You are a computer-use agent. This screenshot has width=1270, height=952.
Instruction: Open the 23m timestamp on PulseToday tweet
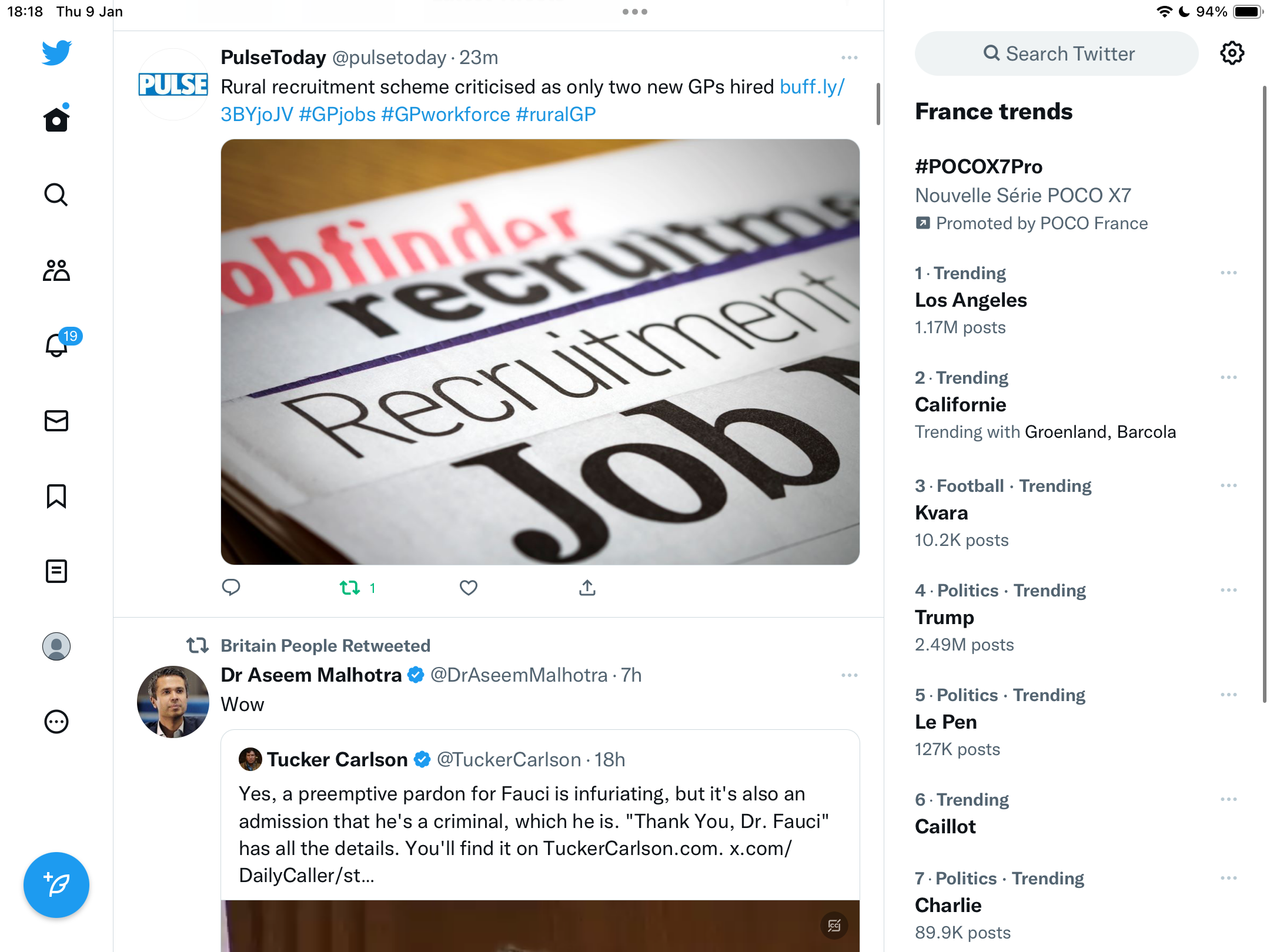pos(479,58)
